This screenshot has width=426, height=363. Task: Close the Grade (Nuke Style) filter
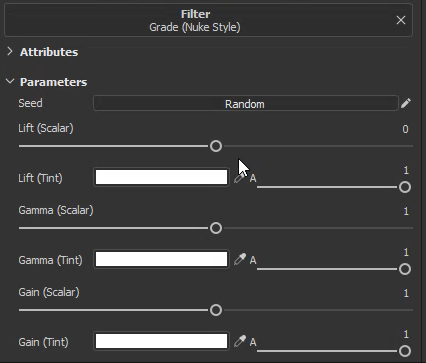point(401,20)
